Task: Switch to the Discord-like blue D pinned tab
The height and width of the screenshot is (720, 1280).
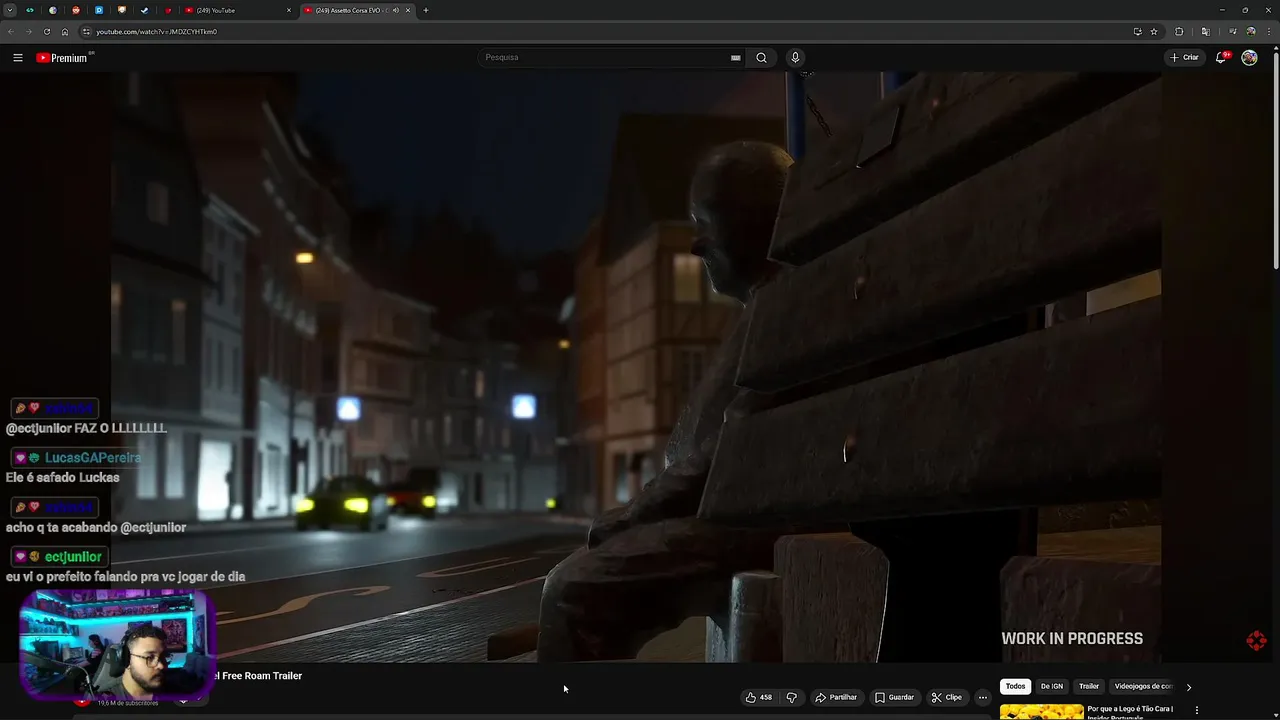Action: coord(98,10)
